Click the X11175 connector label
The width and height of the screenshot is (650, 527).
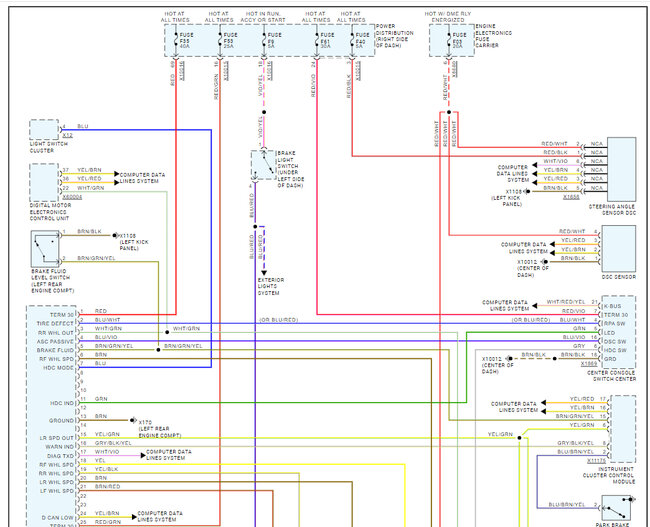597,461
